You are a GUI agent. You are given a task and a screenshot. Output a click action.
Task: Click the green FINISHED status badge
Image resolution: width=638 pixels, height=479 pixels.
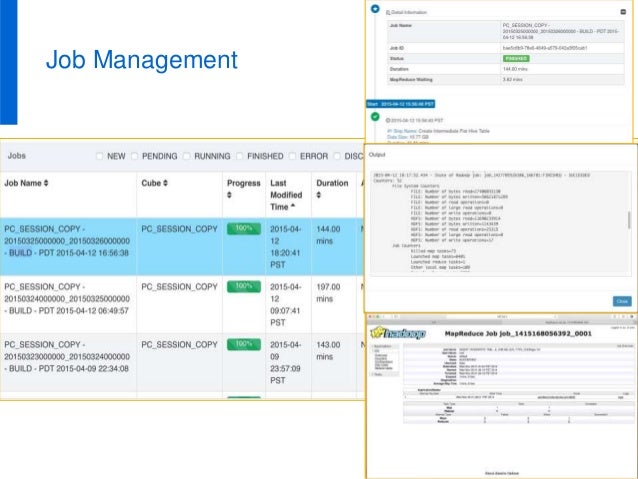tap(516, 59)
